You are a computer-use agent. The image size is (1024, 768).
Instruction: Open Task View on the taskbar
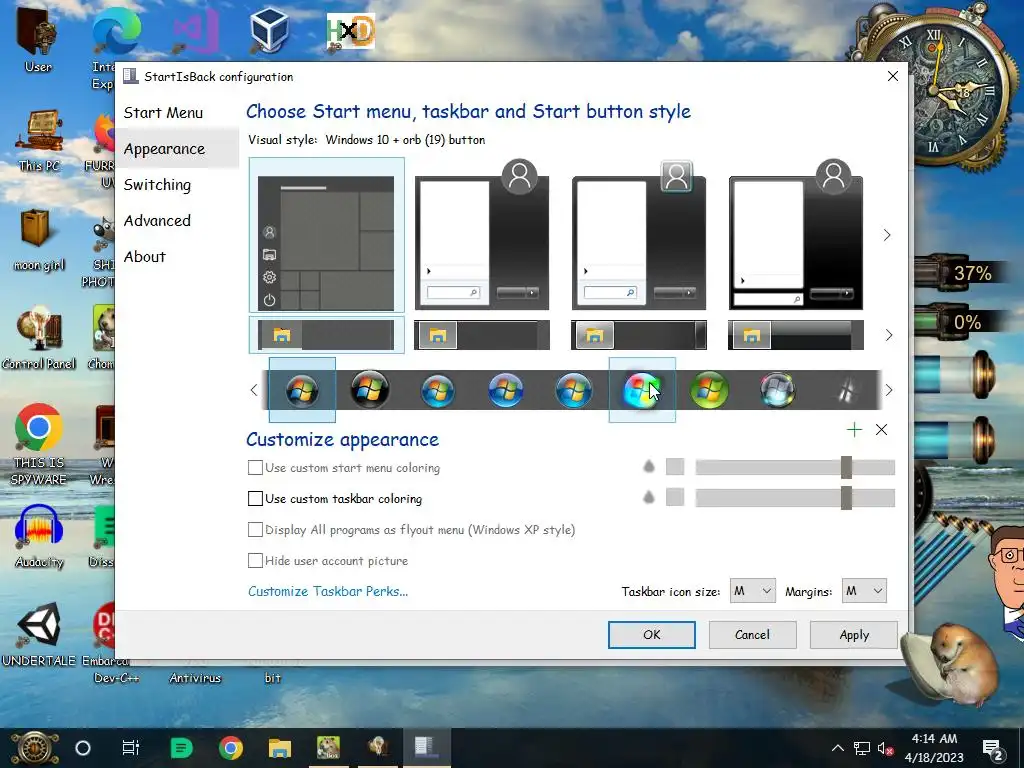point(131,748)
